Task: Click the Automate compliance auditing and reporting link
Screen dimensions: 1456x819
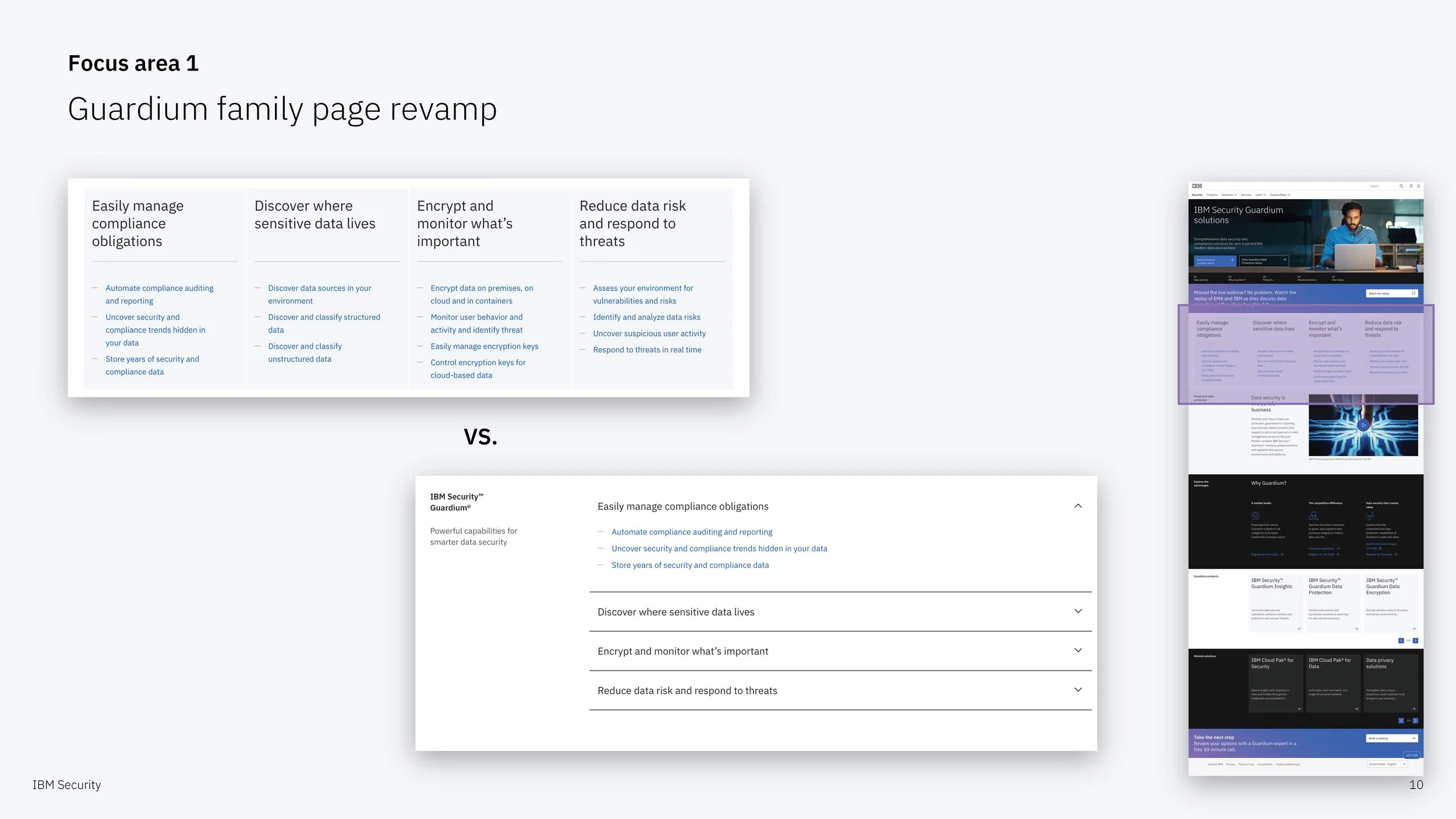Action: tap(692, 531)
